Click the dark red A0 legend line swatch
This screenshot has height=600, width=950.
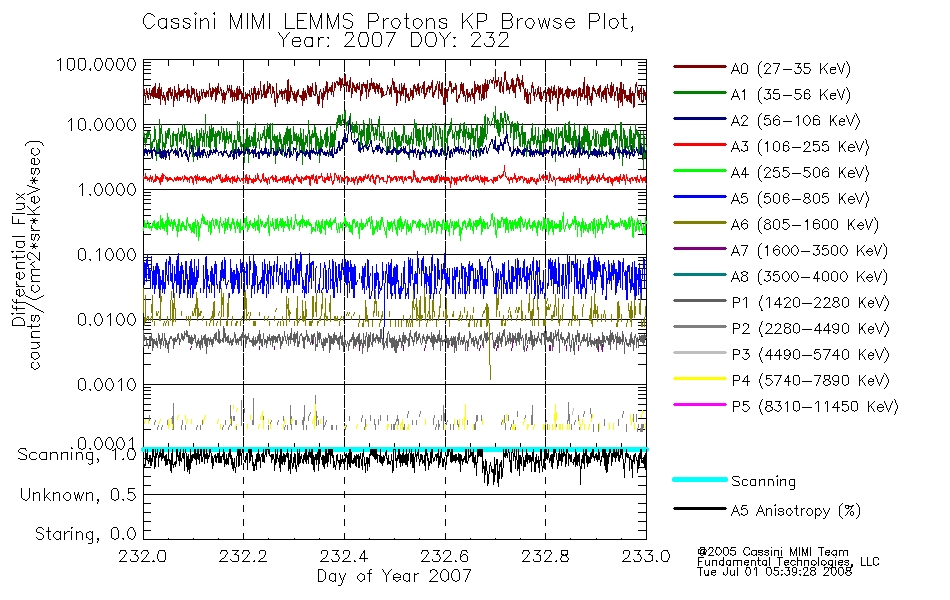[x=700, y=67]
